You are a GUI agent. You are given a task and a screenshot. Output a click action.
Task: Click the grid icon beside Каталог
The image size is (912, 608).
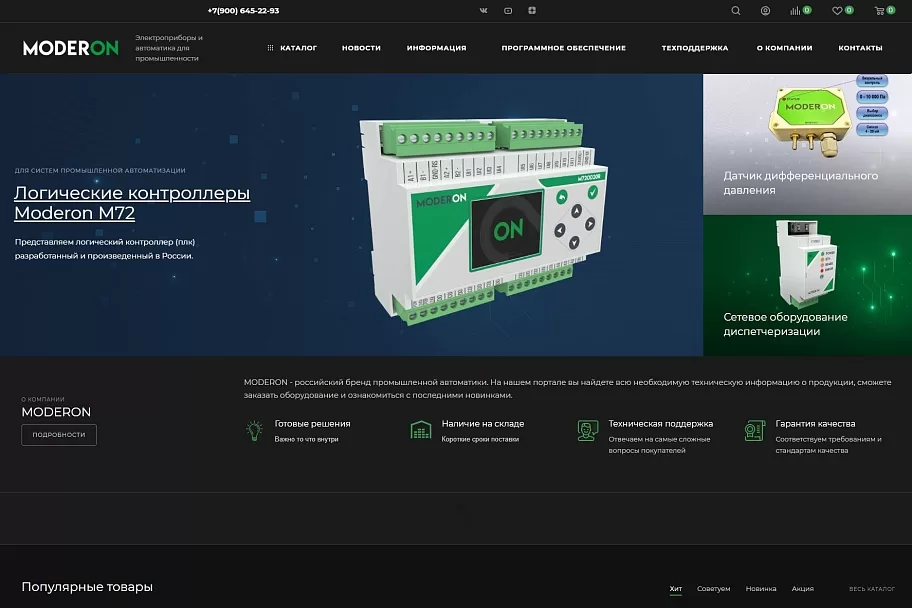click(x=270, y=48)
